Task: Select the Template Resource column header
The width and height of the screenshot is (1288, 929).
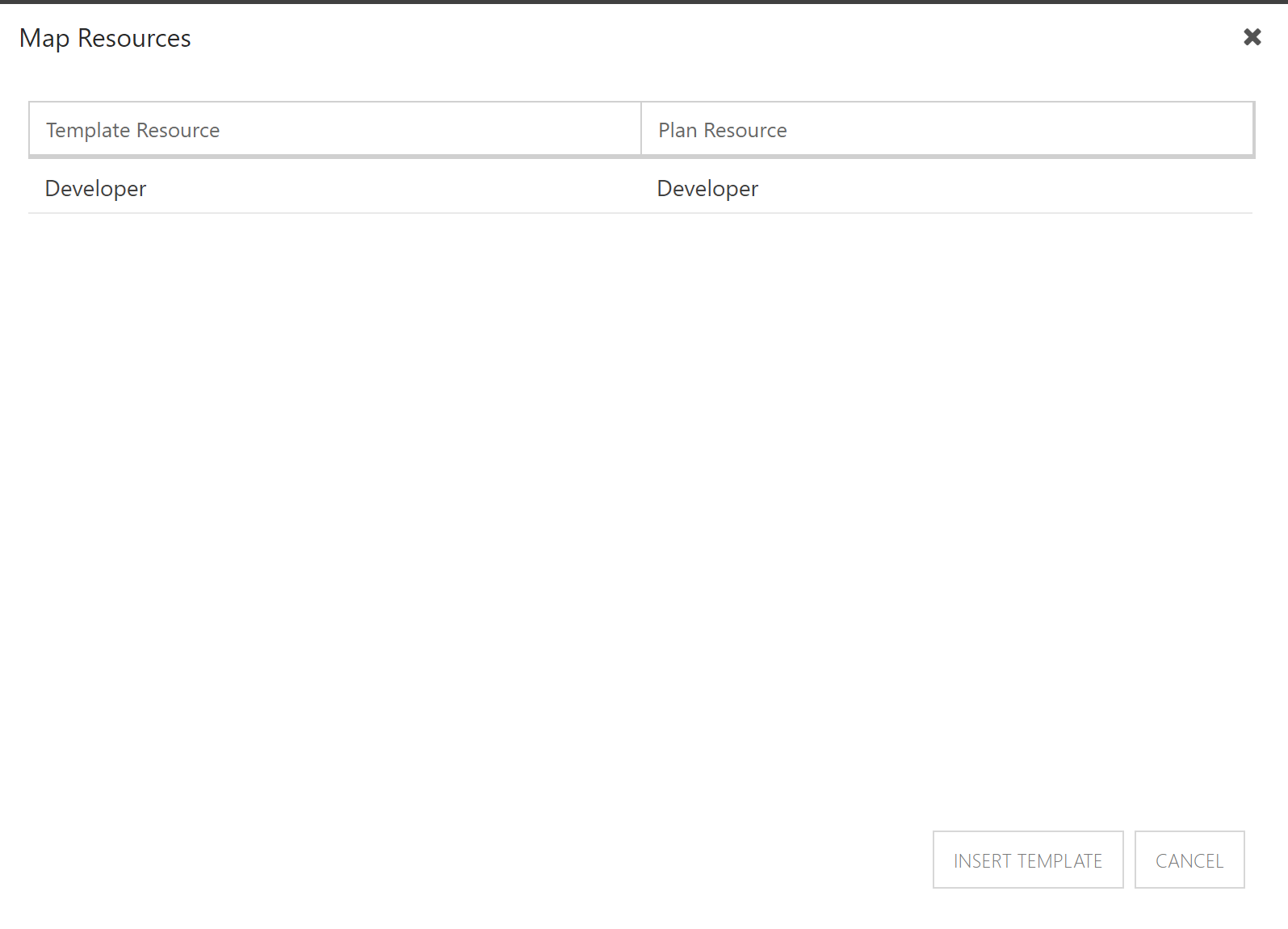Action: tap(335, 129)
